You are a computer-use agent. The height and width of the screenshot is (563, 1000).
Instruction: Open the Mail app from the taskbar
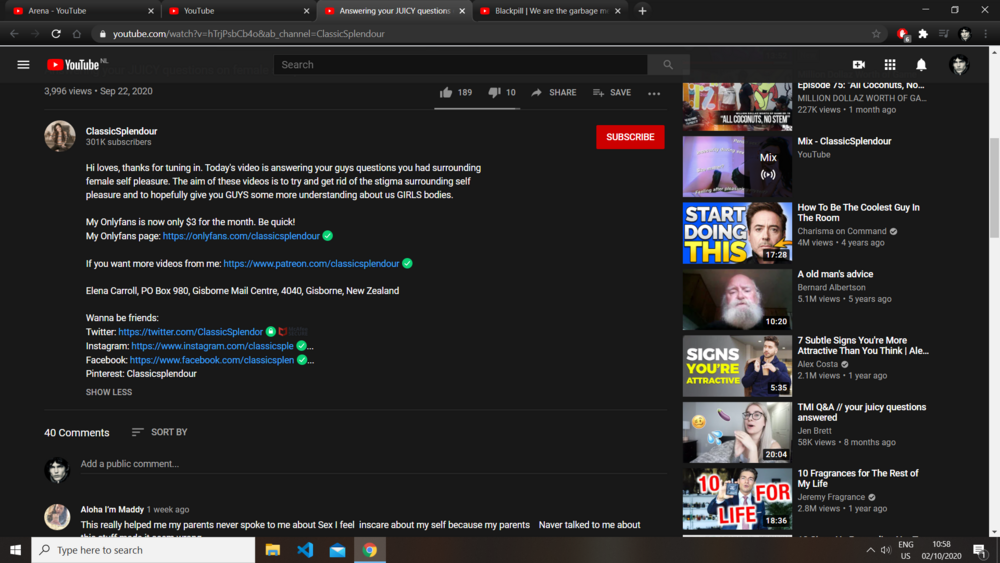tap(337, 550)
